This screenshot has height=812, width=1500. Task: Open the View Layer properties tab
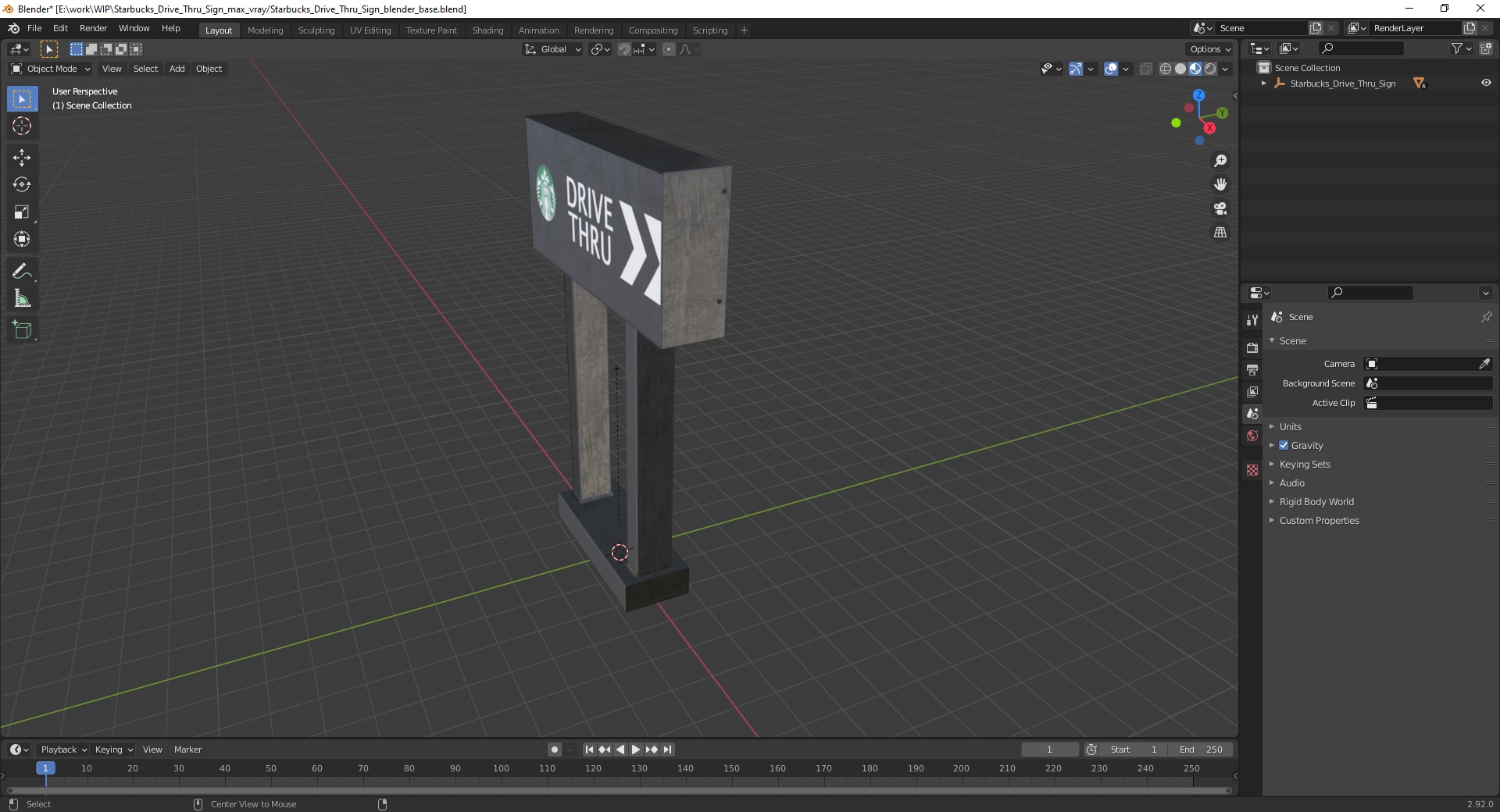tap(1252, 392)
